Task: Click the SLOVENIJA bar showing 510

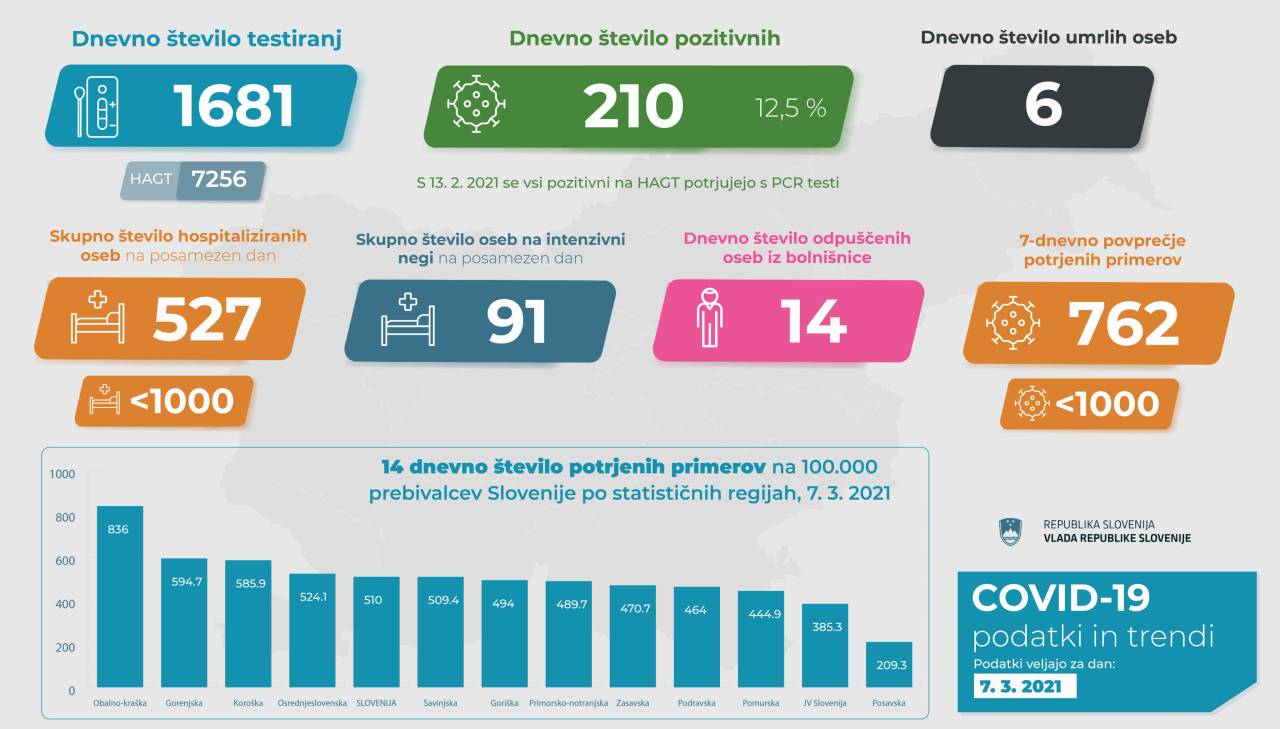Action: [x=376, y=633]
